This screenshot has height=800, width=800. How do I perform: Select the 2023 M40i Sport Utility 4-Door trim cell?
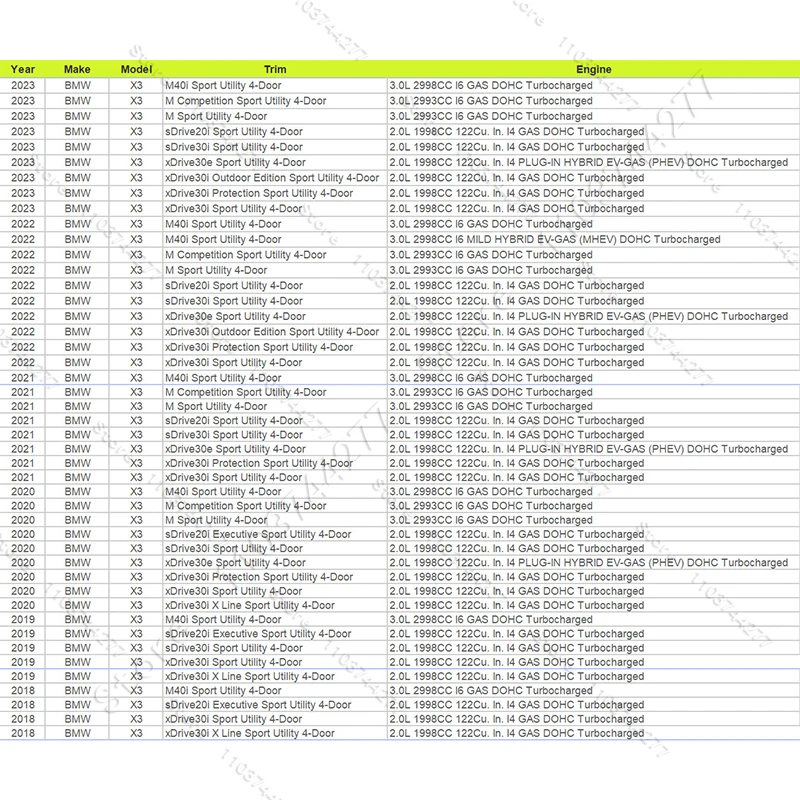275,86
